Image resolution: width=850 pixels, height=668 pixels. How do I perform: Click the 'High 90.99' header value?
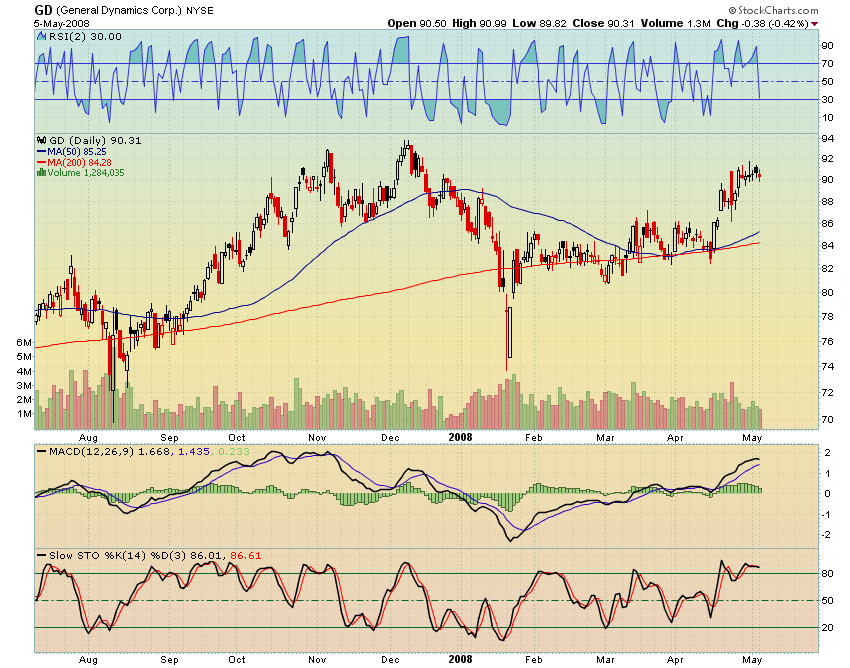coord(479,23)
